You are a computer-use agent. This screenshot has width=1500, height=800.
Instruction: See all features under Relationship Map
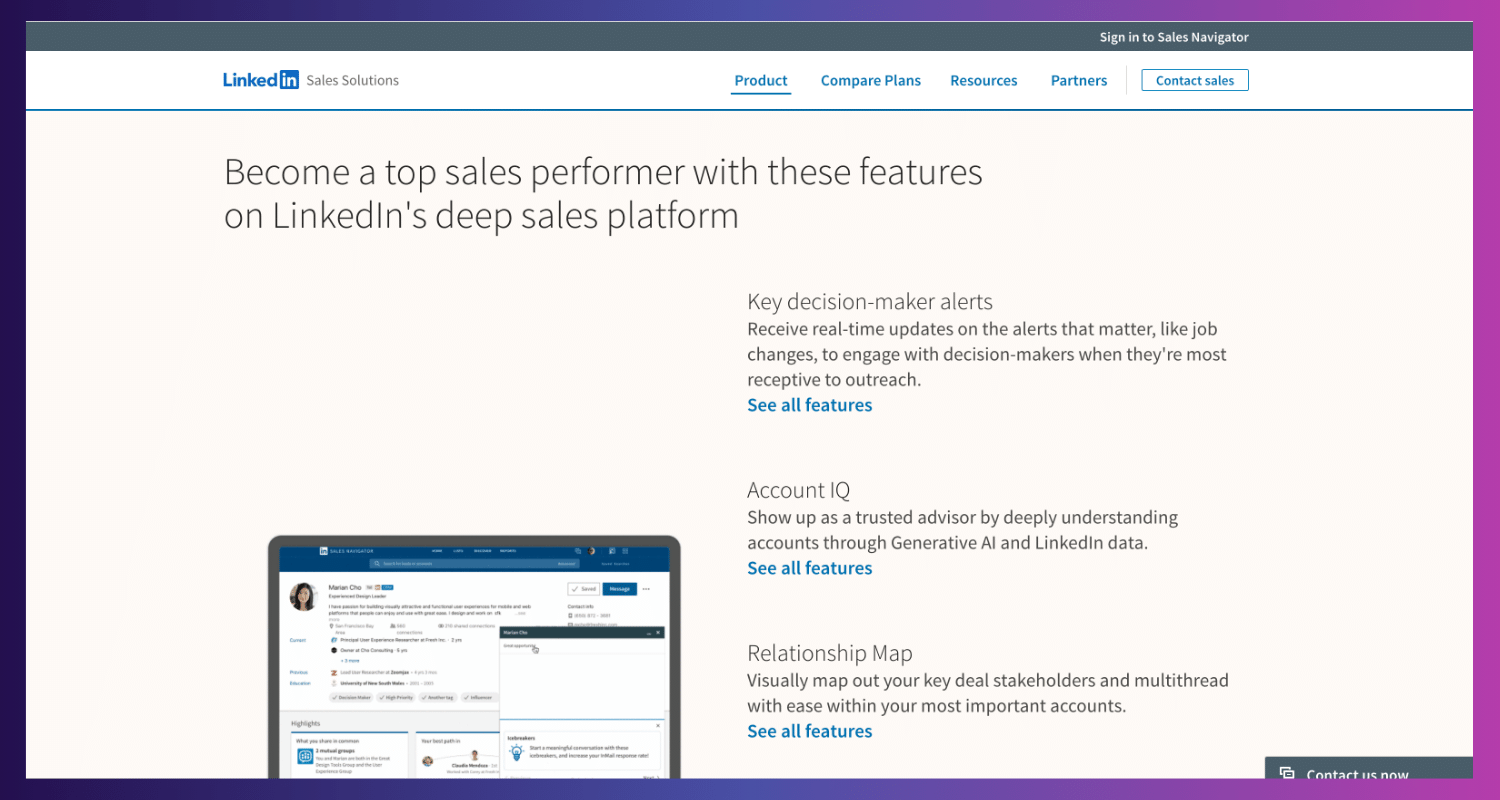point(810,731)
